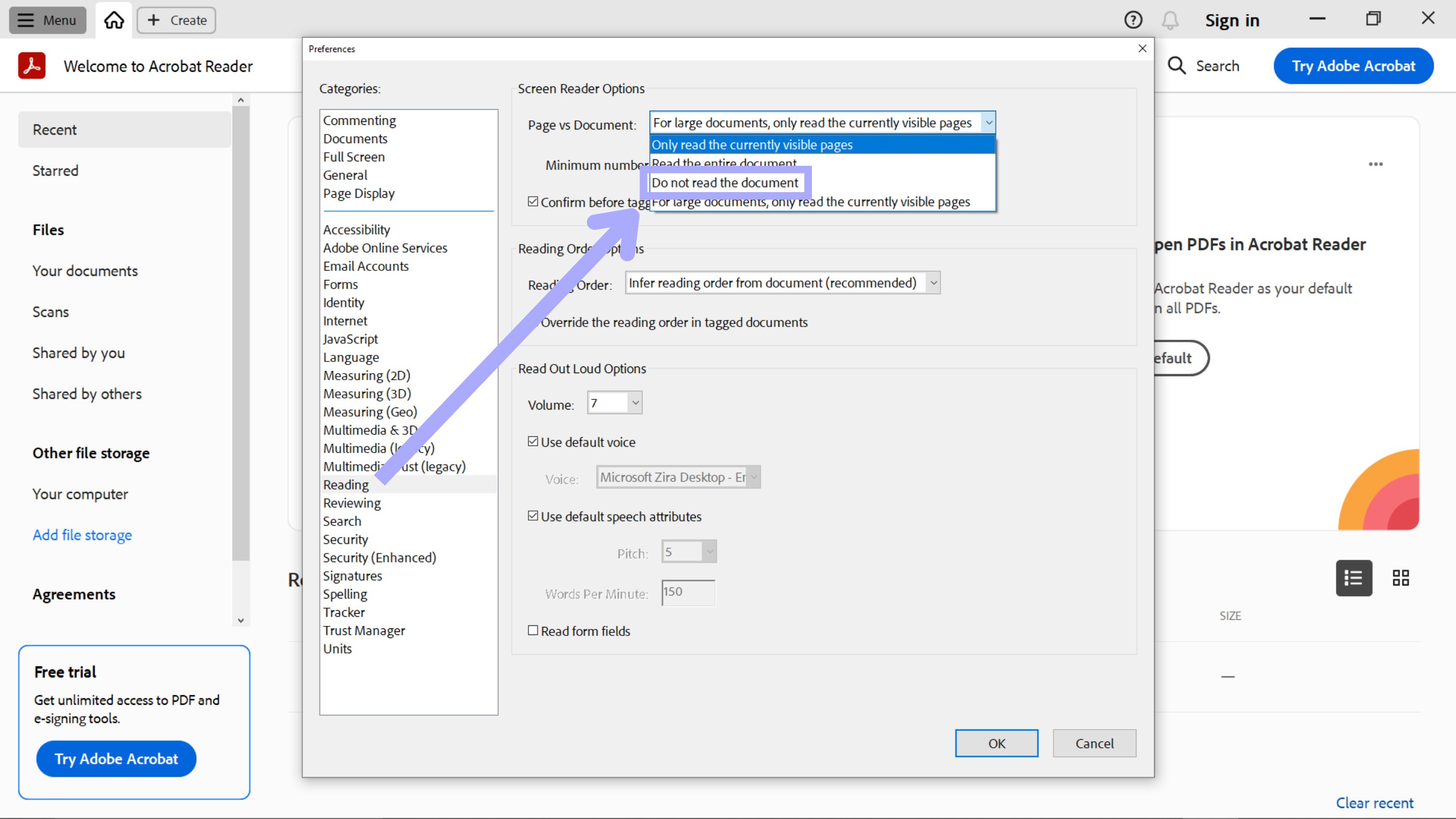Open the Volume dropdown
The image size is (1456, 819).
click(x=614, y=403)
